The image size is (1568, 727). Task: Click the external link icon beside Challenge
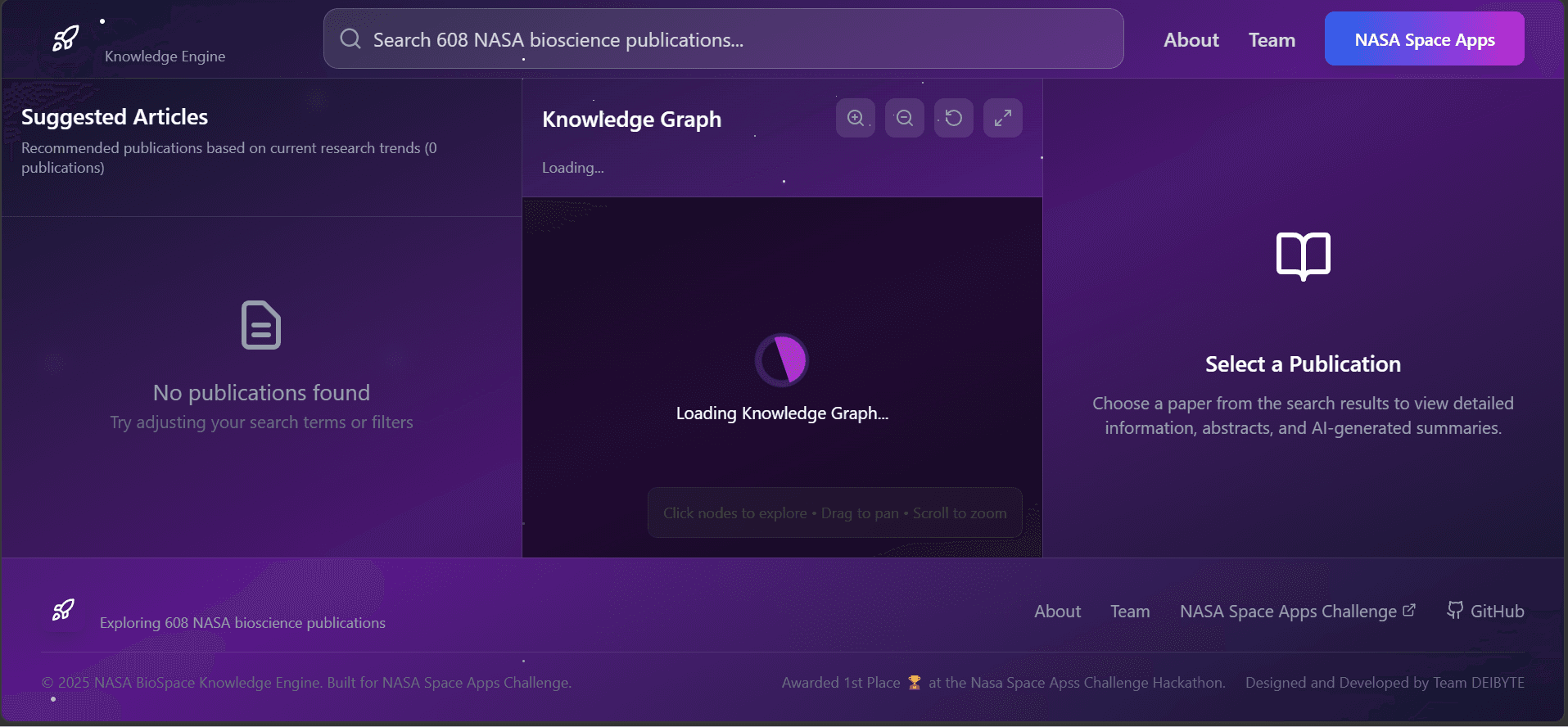coord(1409,611)
